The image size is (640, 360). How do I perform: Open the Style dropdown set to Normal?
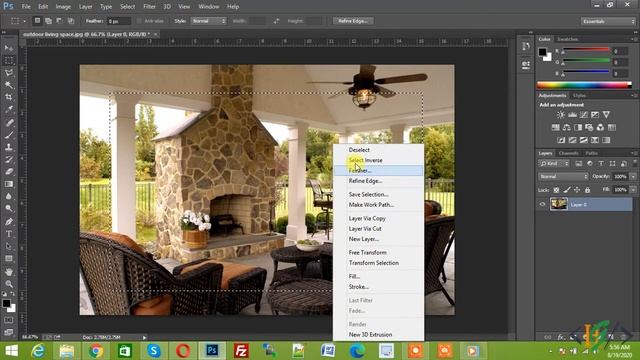[208, 21]
